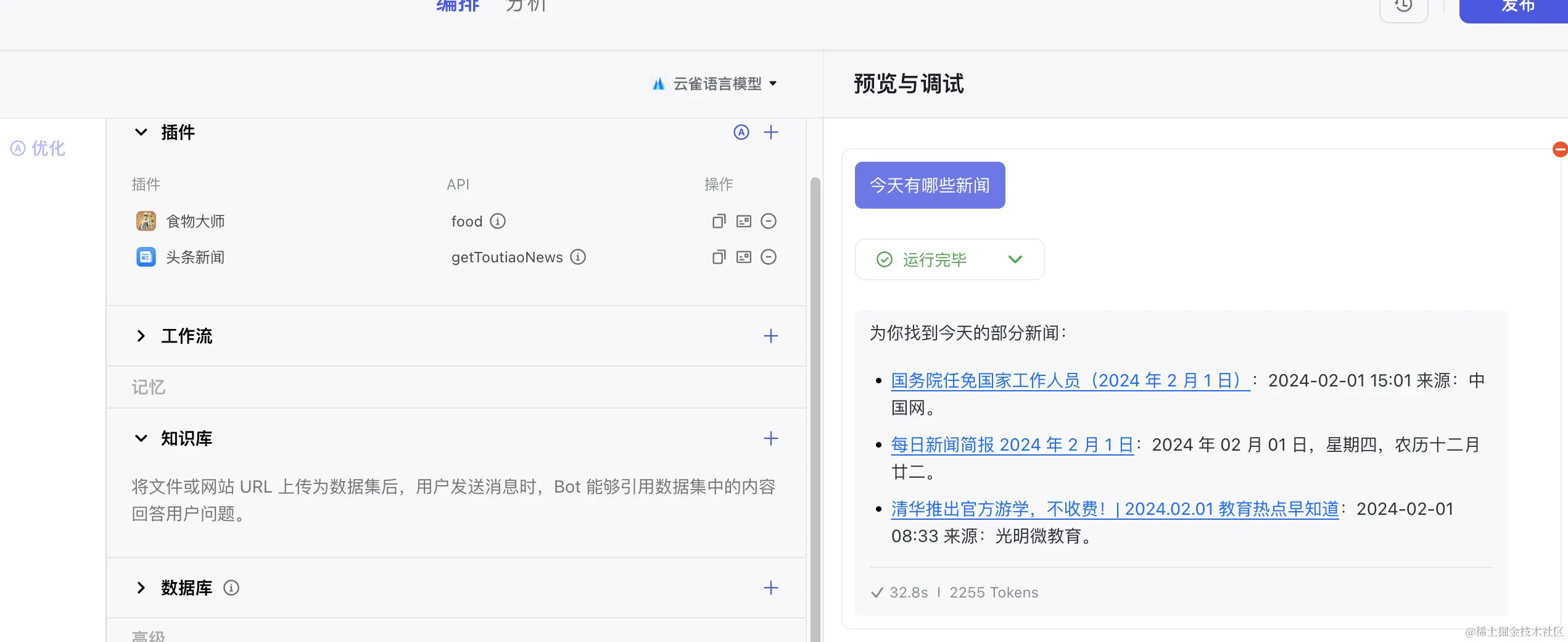Viewport: 1568px width, 642px height.
Task: Copy the food plugin to clipboard
Action: coord(718,221)
